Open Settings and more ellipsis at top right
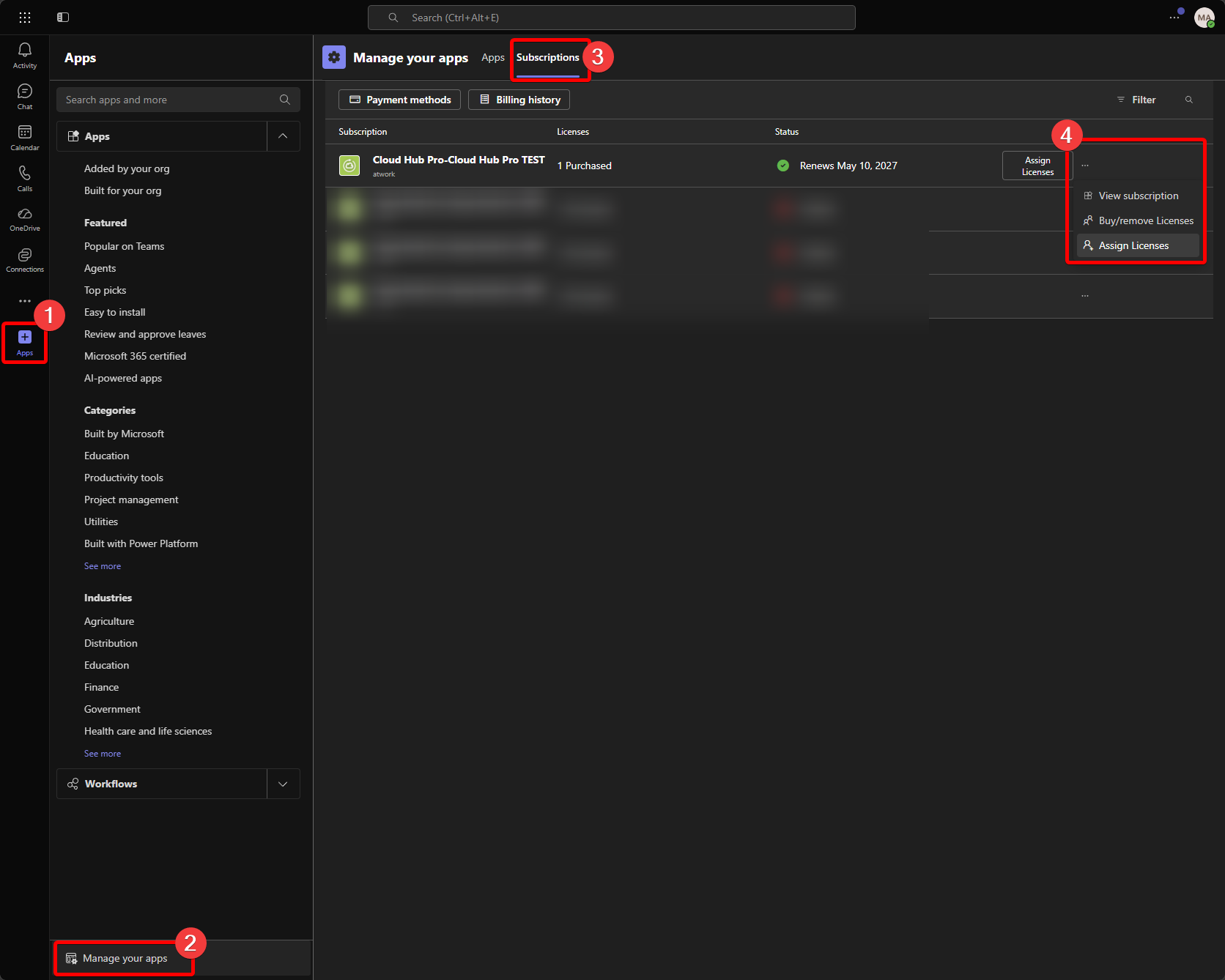Viewport: 1225px width, 980px height. pyautogui.click(x=1174, y=18)
